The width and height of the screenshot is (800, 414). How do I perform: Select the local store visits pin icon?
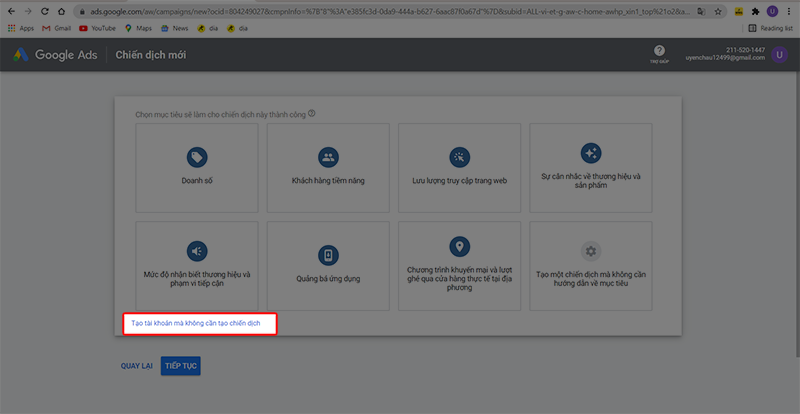459,246
